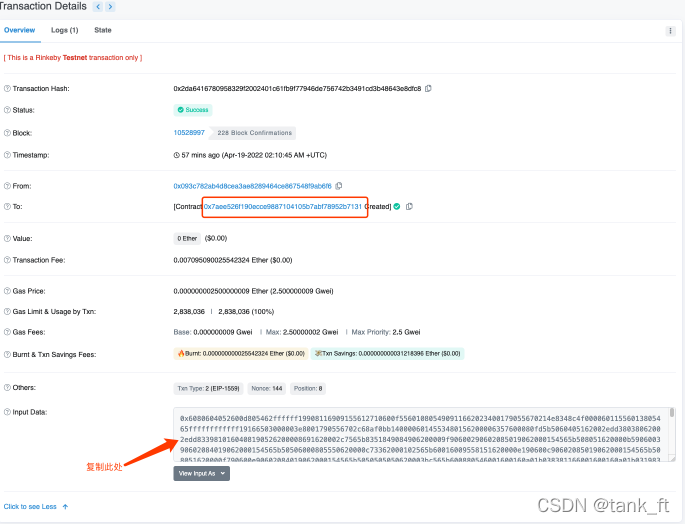Click the Rinkeby Testnet transaction notice
The image size is (685, 524).
pyautogui.click(x=73, y=58)
